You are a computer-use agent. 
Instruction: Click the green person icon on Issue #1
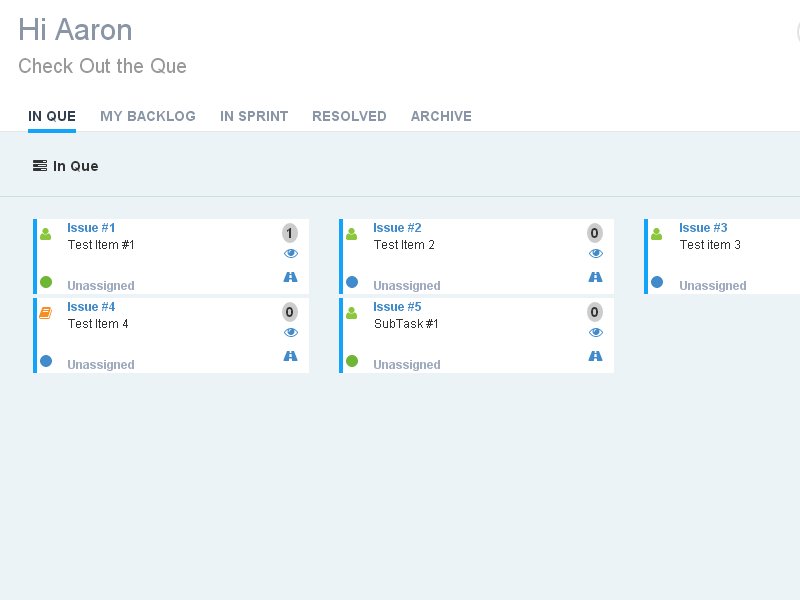tap(45, 234)
